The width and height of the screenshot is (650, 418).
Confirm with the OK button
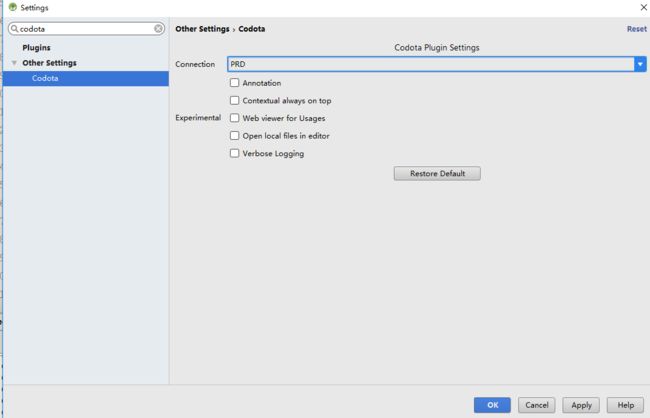click(492, 405)
